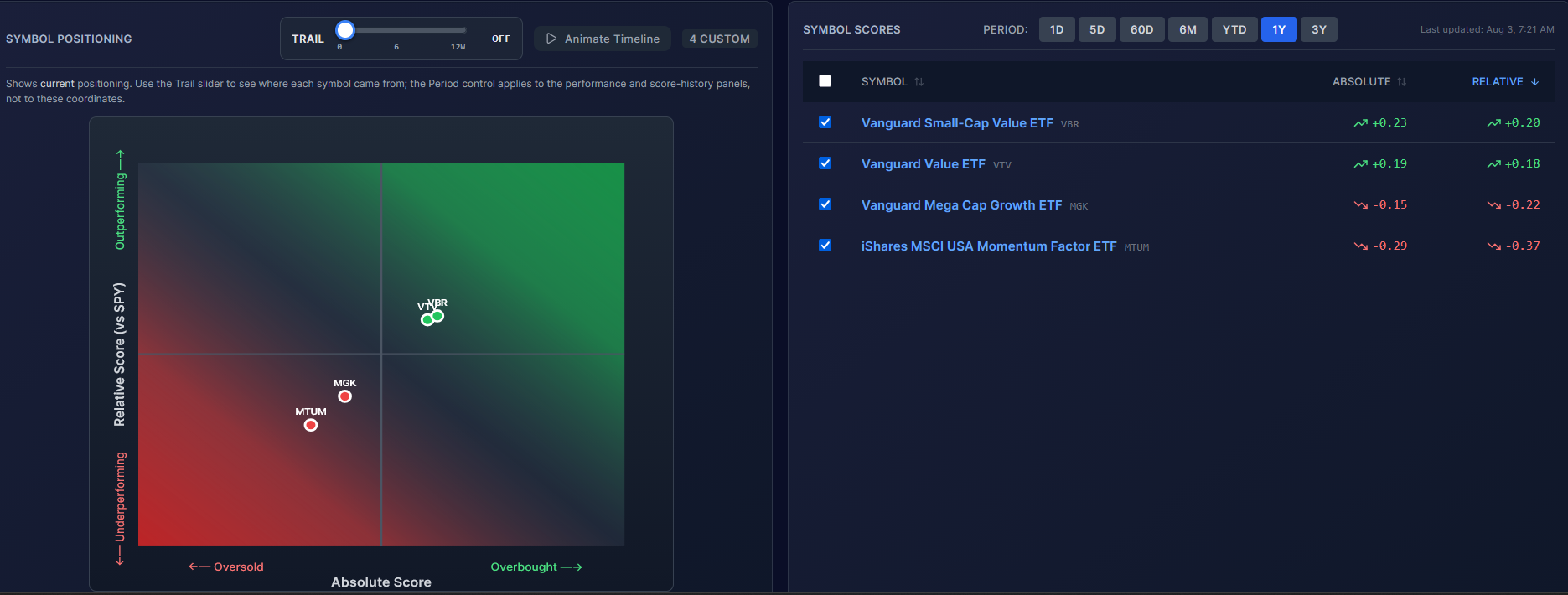
Task: Click the VBR point on positioning chart
Action: coord(437,316)
